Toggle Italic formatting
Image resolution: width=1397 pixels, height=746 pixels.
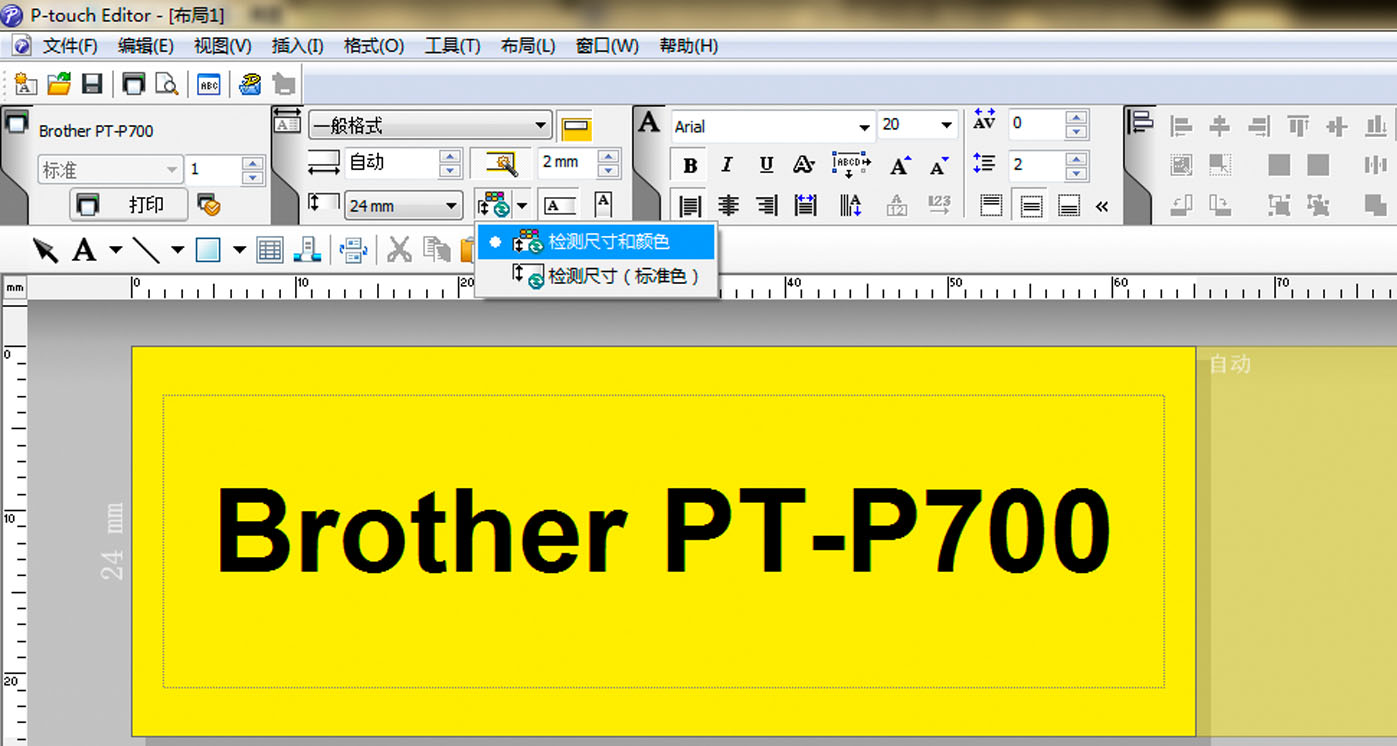click(727, 165)
